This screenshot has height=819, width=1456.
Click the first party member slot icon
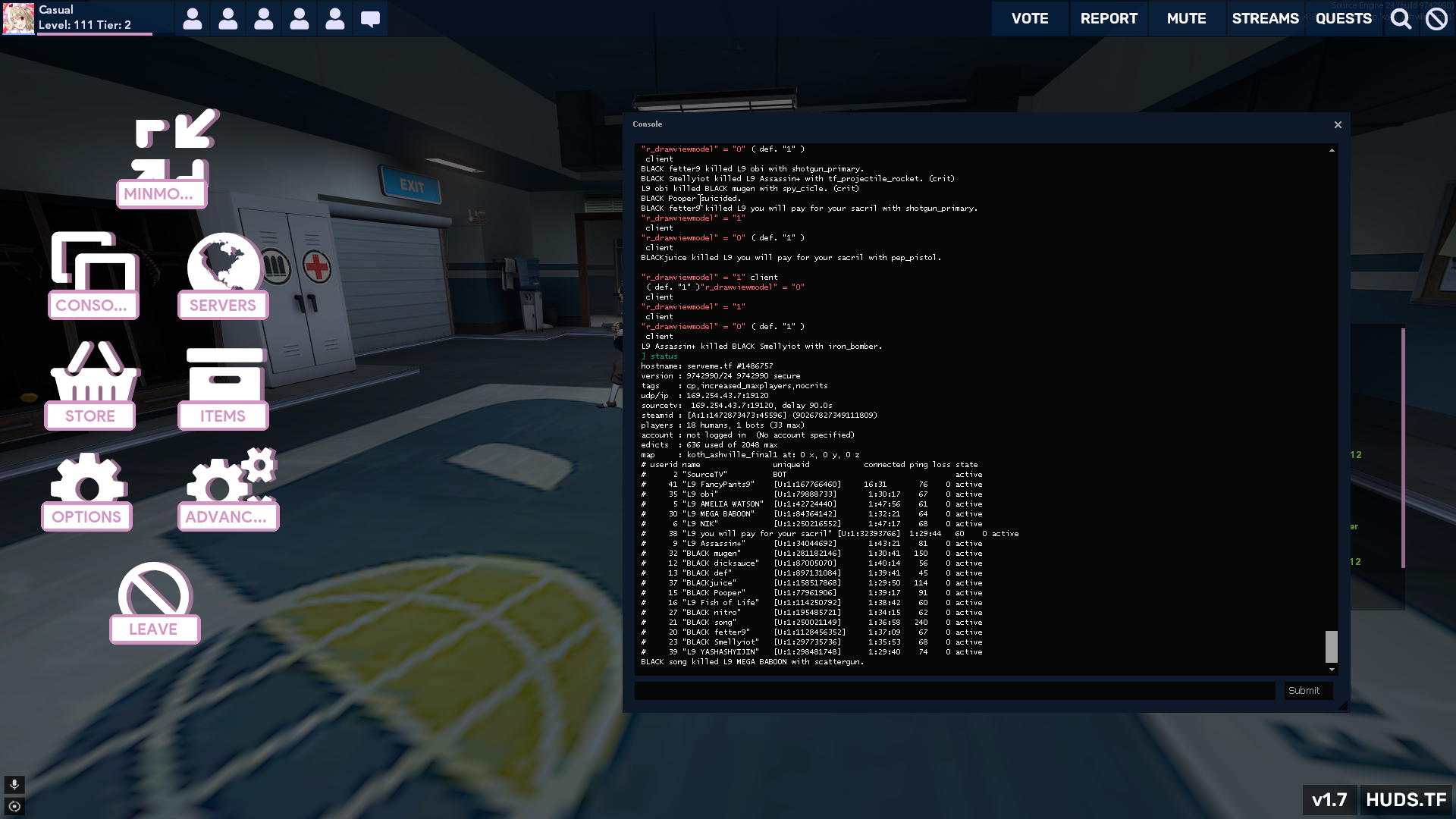(x=193, y=19)
